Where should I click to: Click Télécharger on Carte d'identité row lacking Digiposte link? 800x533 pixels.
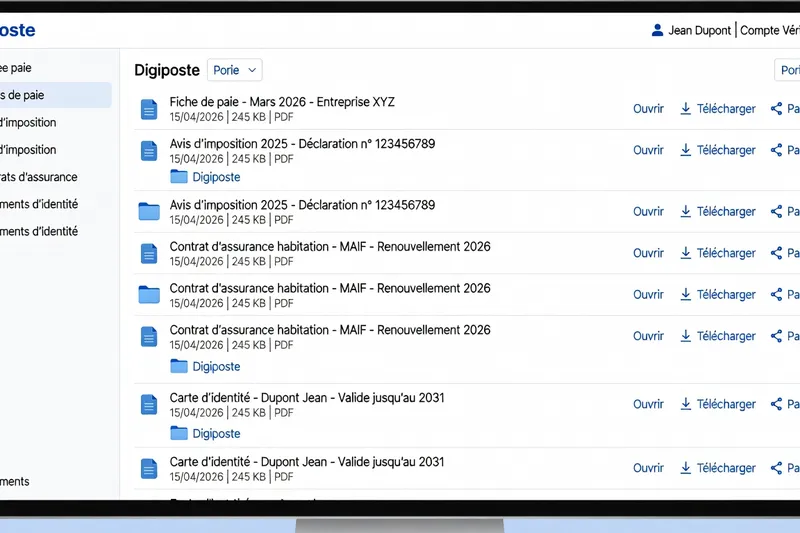point(726,468)
